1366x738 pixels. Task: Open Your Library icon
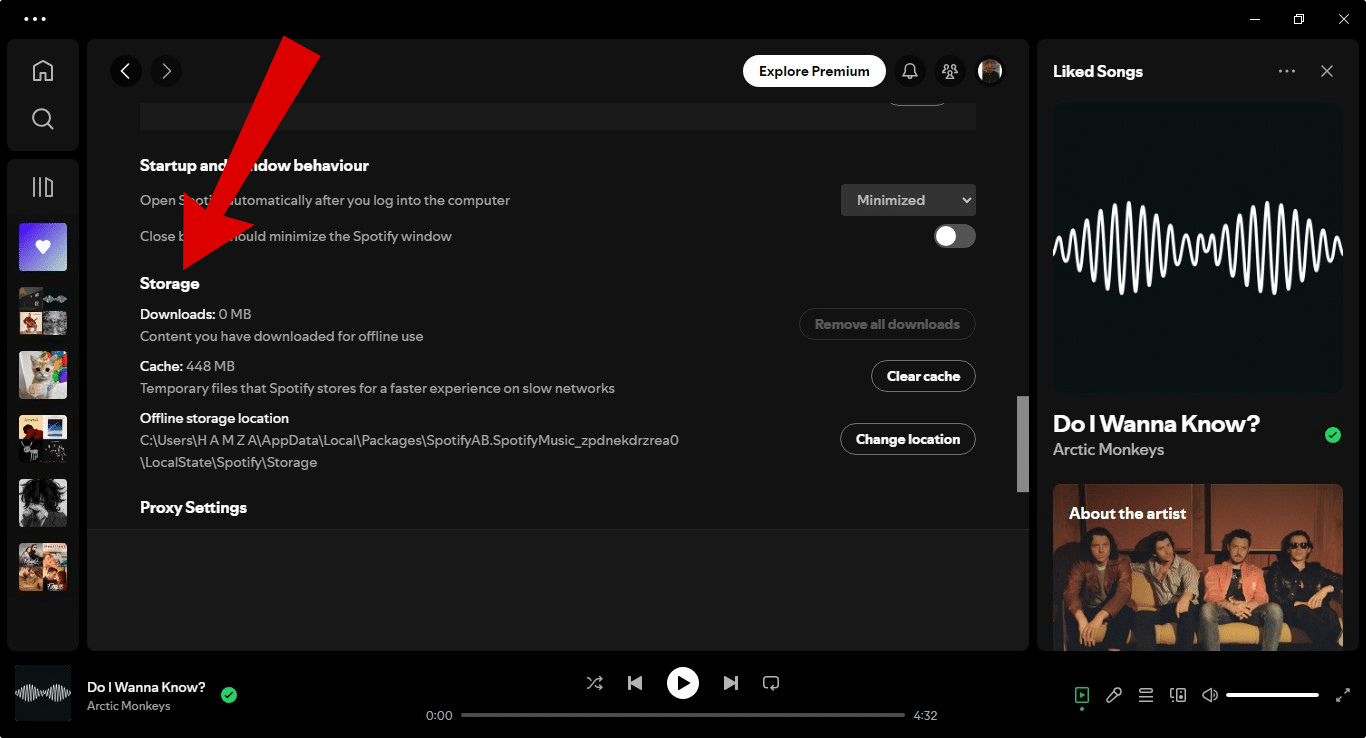click(x=42, y=187)
